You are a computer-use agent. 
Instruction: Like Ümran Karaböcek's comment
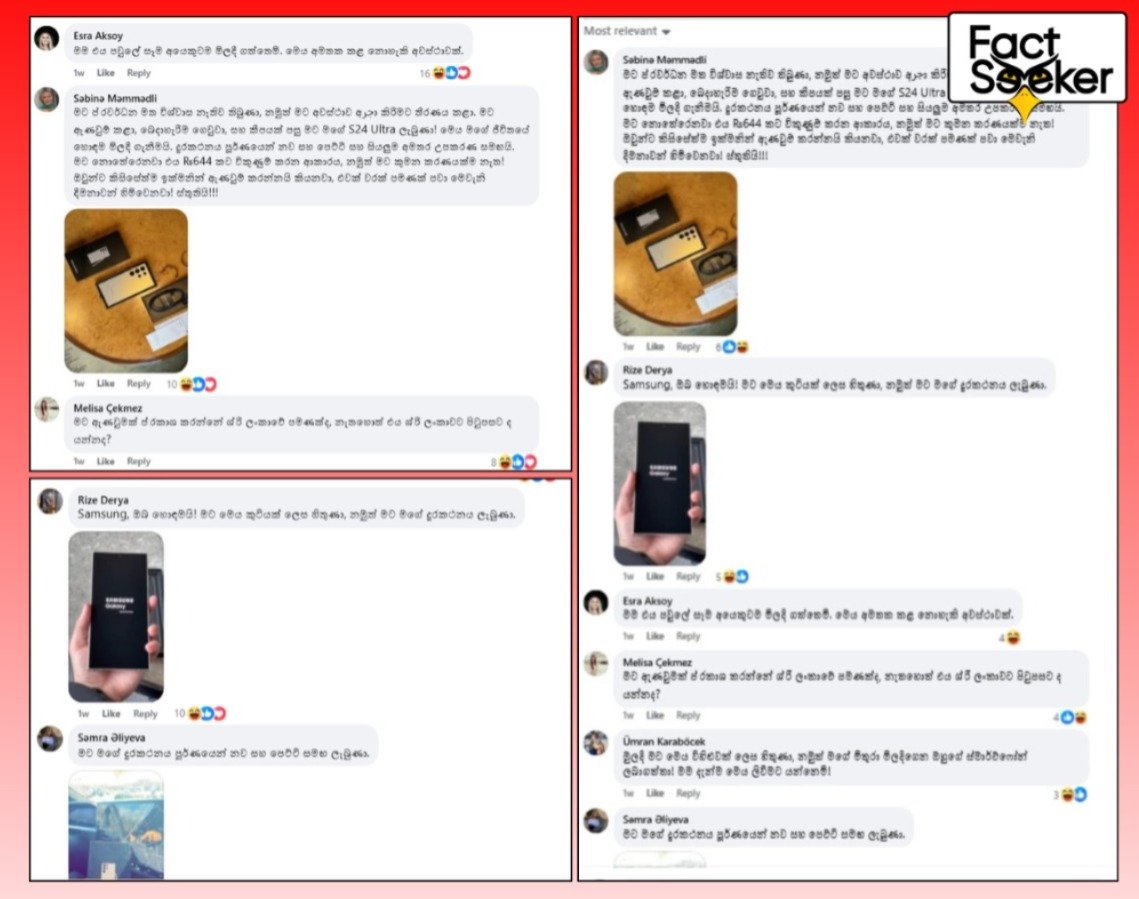tap(655, 794)
